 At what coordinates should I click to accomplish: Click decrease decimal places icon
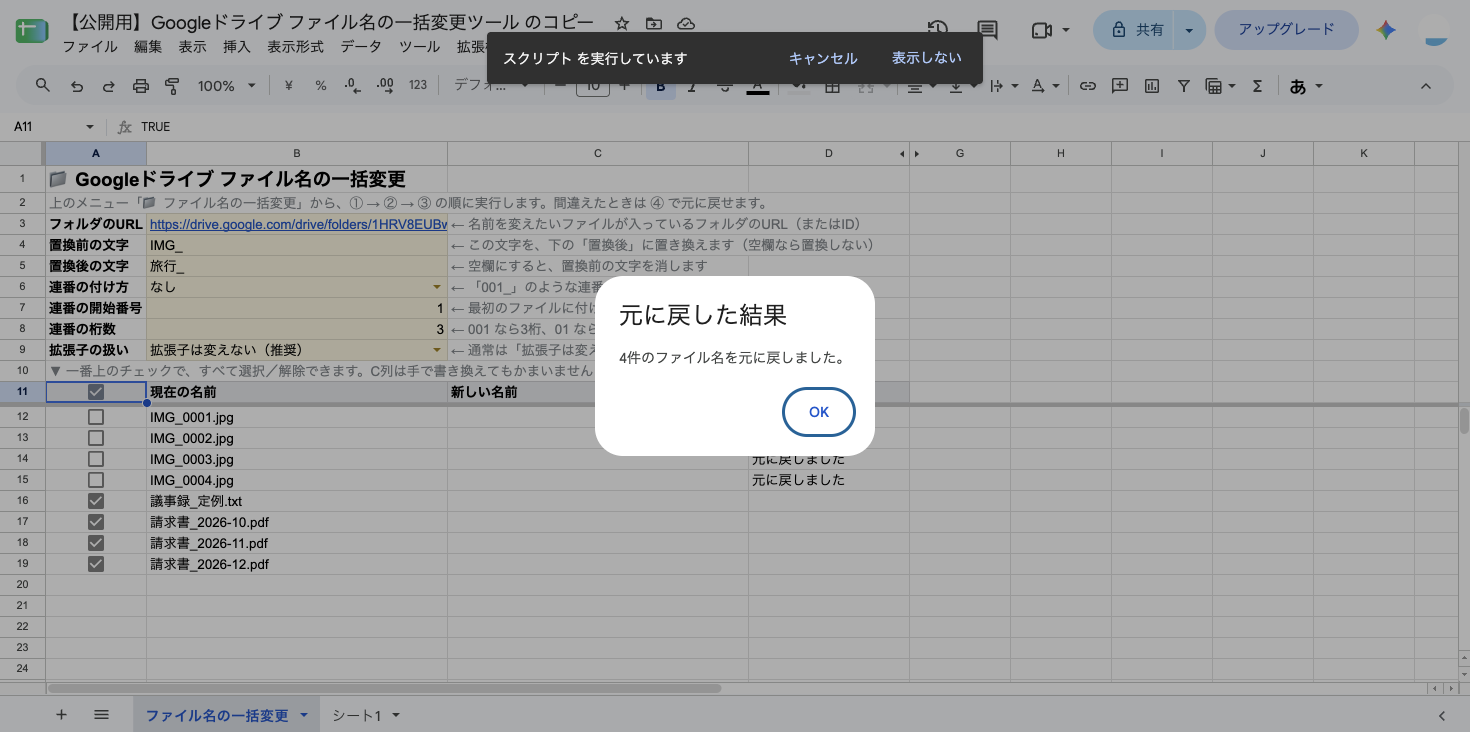pos(352,86)
